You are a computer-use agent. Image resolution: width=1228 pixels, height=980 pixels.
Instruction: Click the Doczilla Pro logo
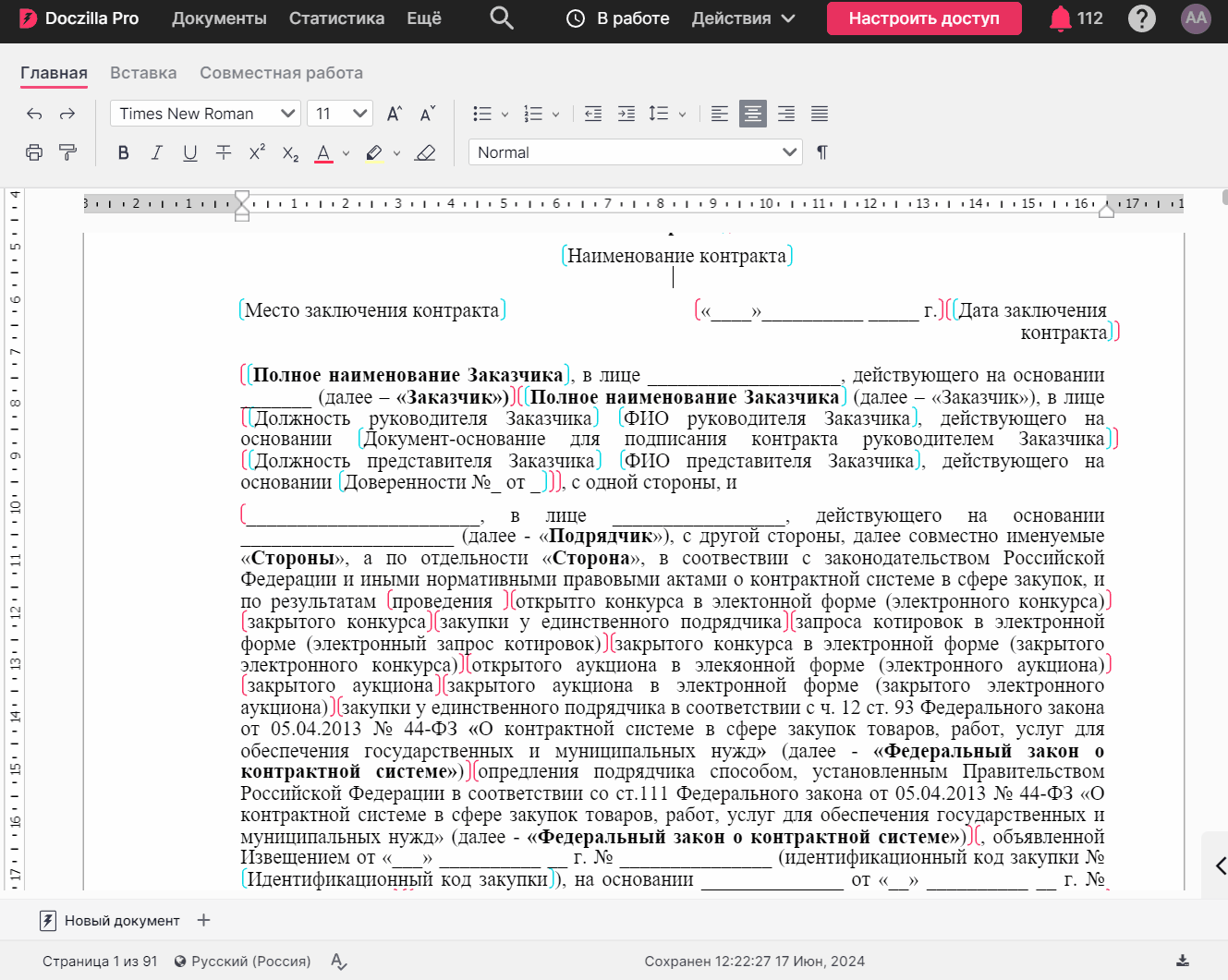[x=79, y=18]
